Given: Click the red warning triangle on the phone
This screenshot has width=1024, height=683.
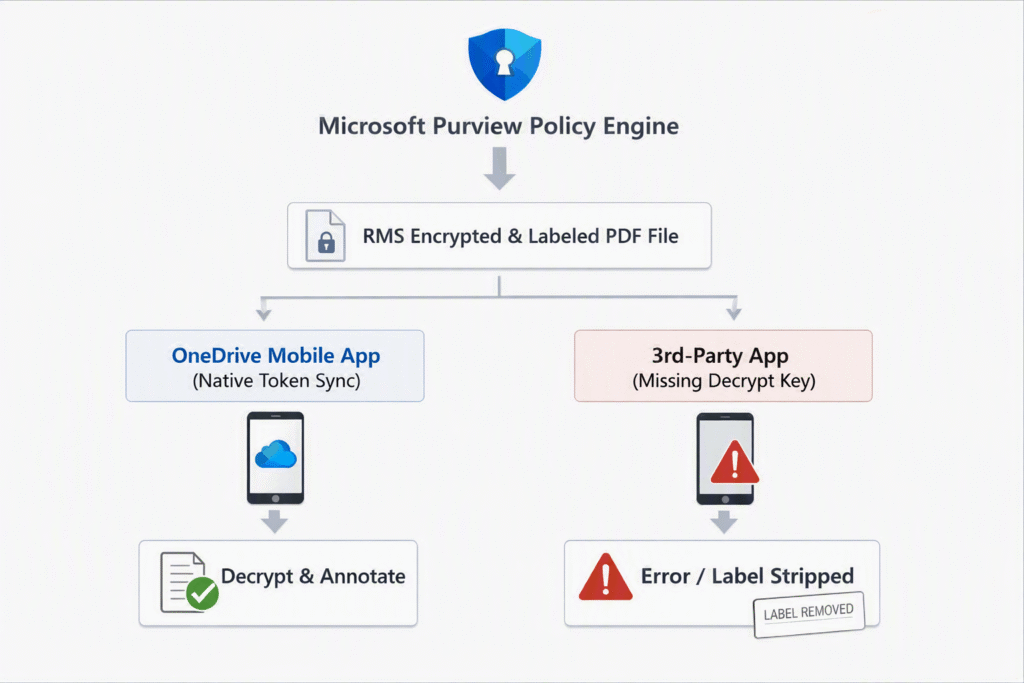Looking at the screenshot, I should click(x=735, y=462).
